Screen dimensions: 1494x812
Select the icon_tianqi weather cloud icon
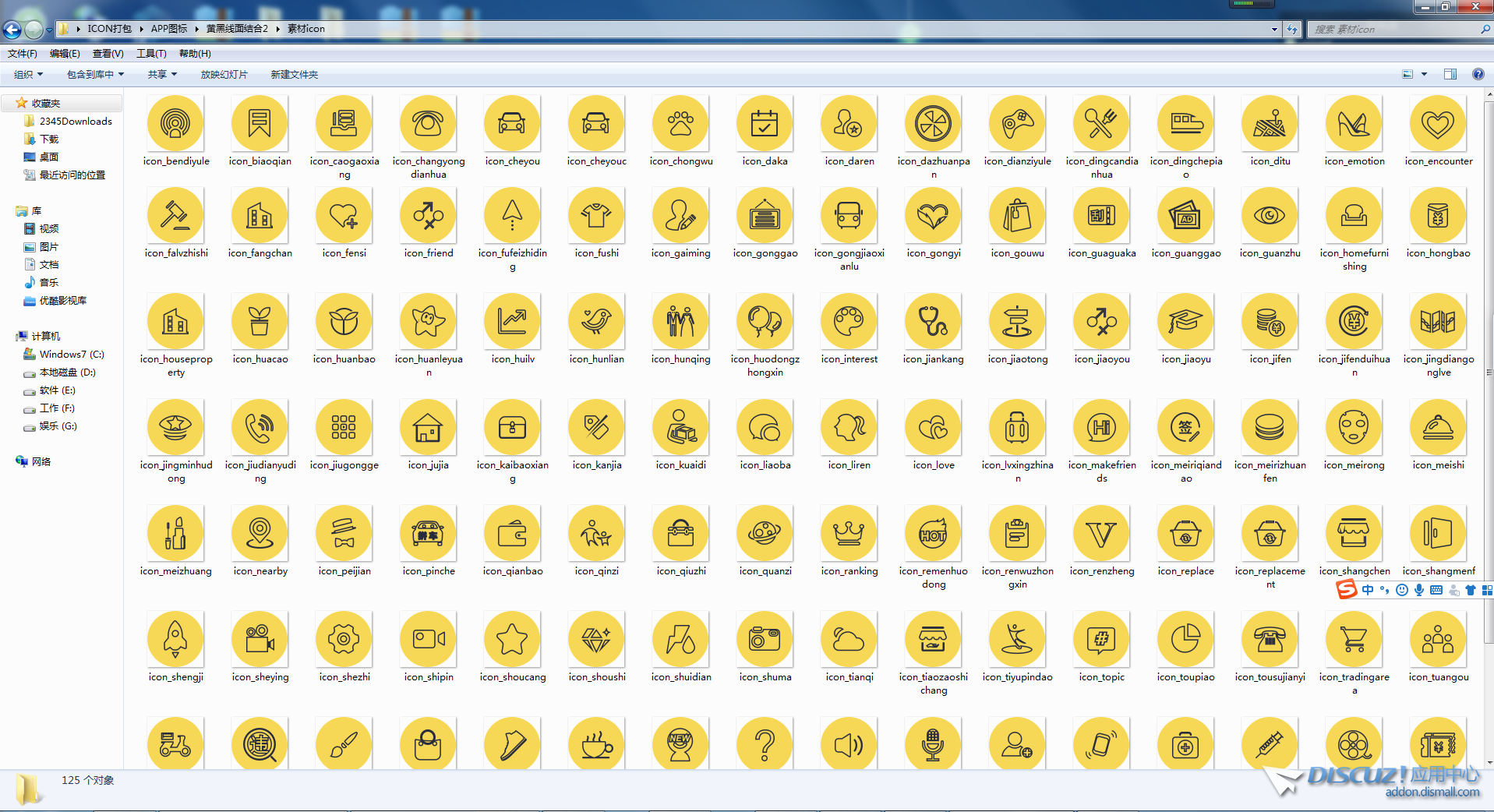[x=849, y=640]
